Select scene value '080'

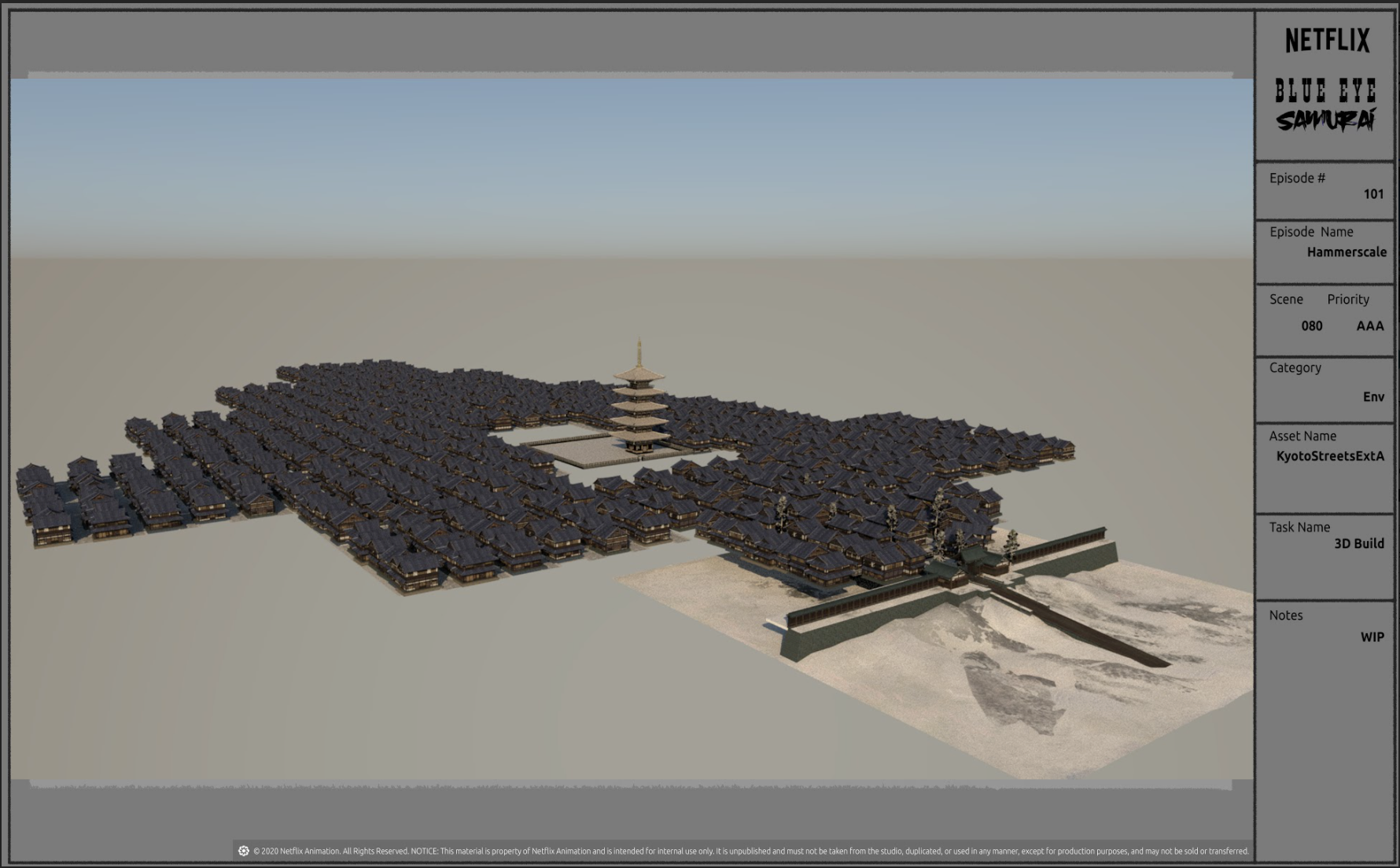(1311, 326)
